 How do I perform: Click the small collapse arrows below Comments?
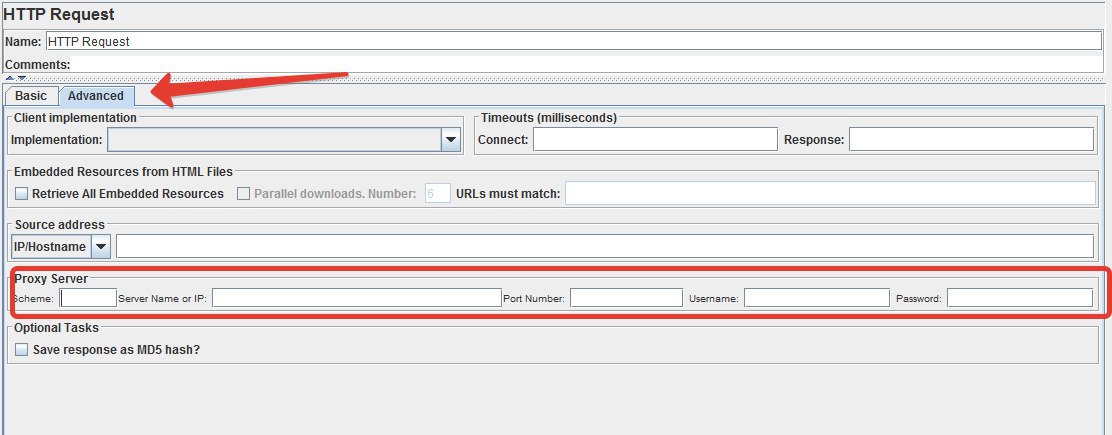click(16, 78)
